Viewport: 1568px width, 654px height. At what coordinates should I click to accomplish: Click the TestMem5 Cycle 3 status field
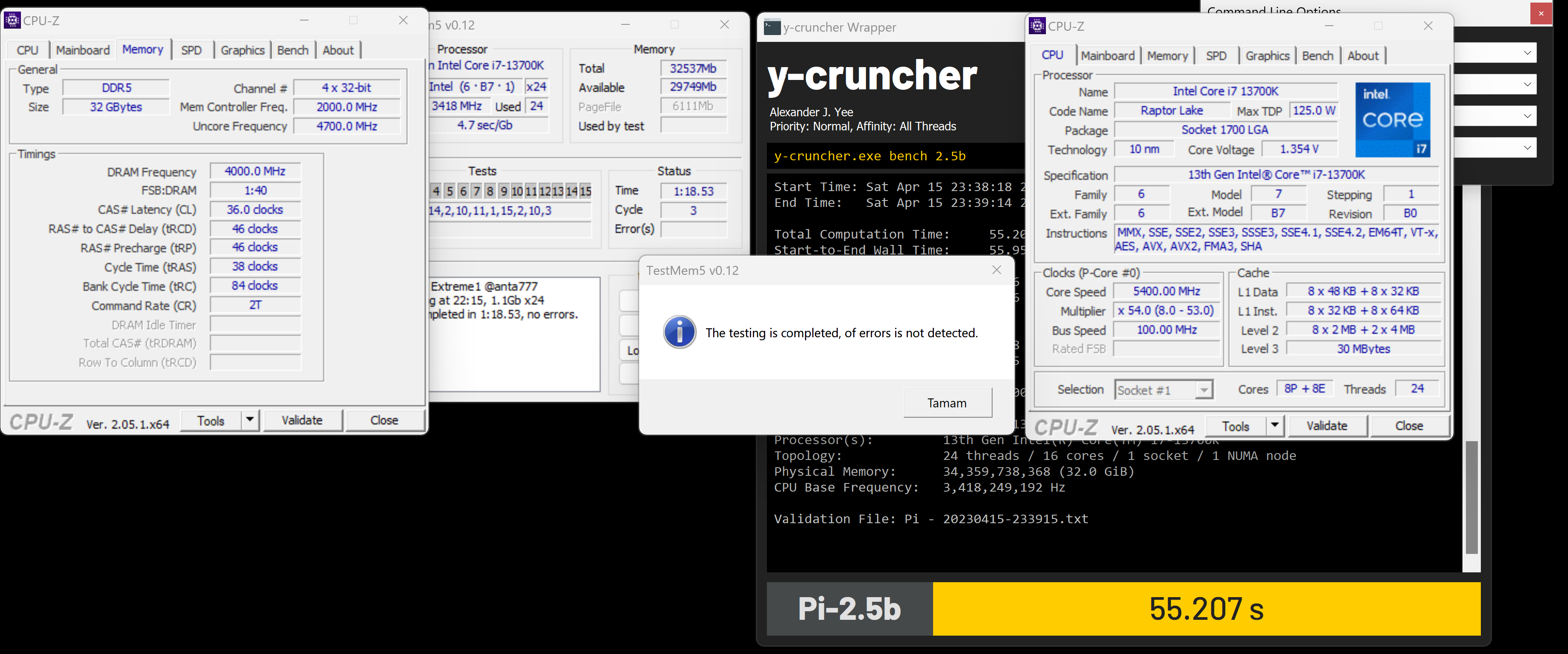pos(693,210)
